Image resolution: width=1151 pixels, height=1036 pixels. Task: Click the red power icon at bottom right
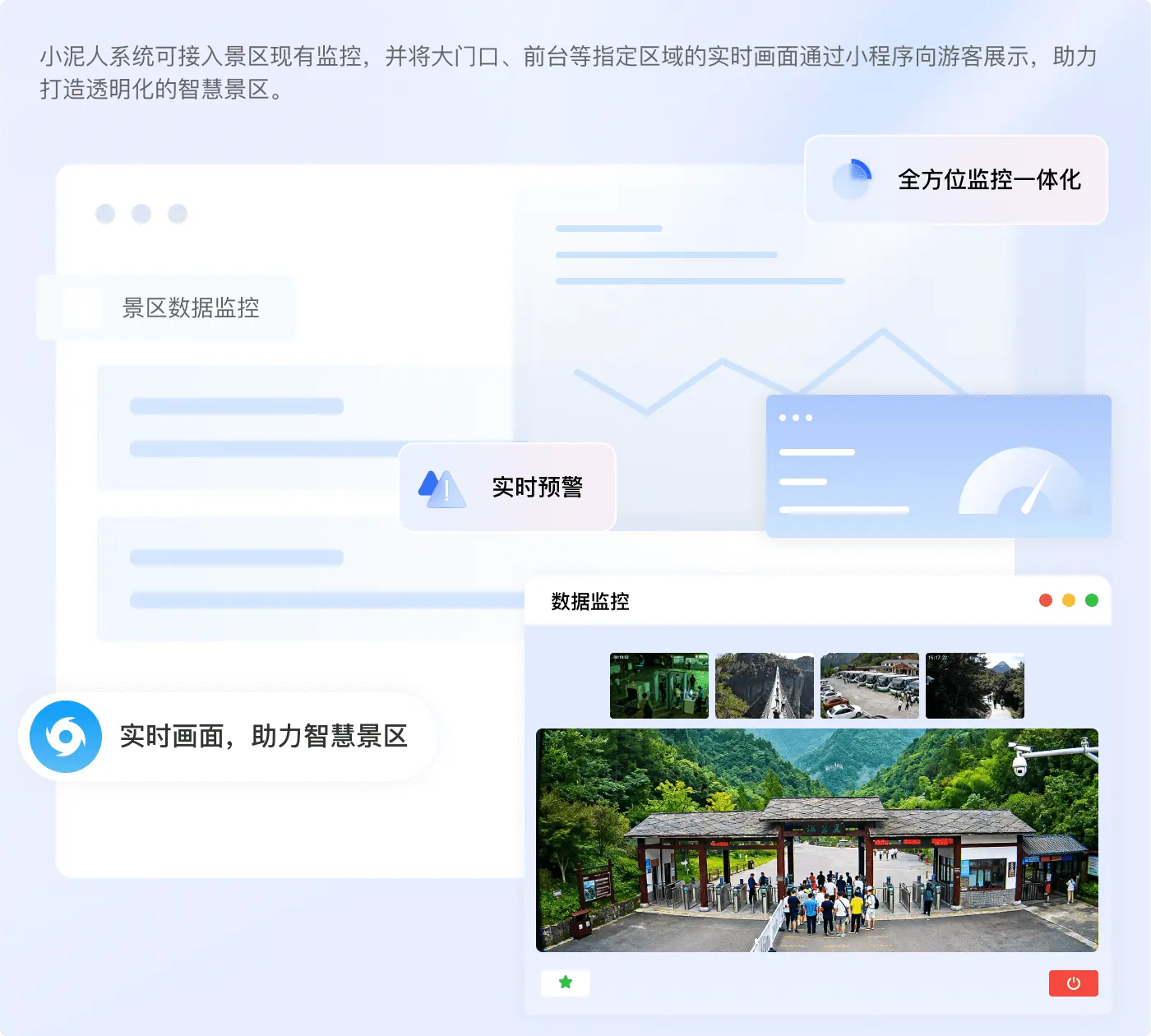1074,983
